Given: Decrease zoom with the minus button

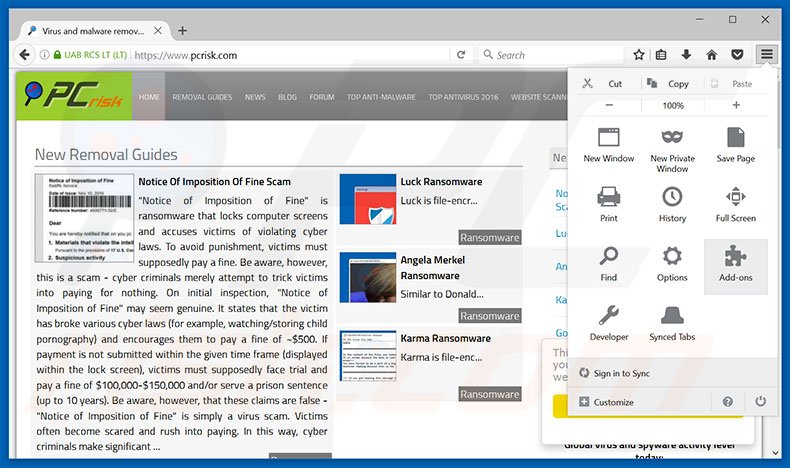Looking at the screenshot, I should pyautogui.click(x=609, y=105).
